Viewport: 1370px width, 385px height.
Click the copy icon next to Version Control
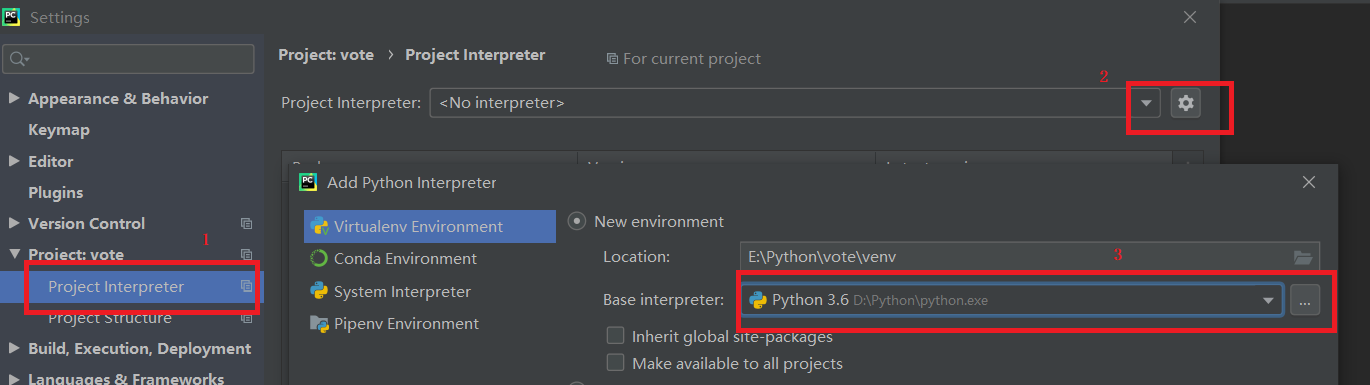(247, 224)
